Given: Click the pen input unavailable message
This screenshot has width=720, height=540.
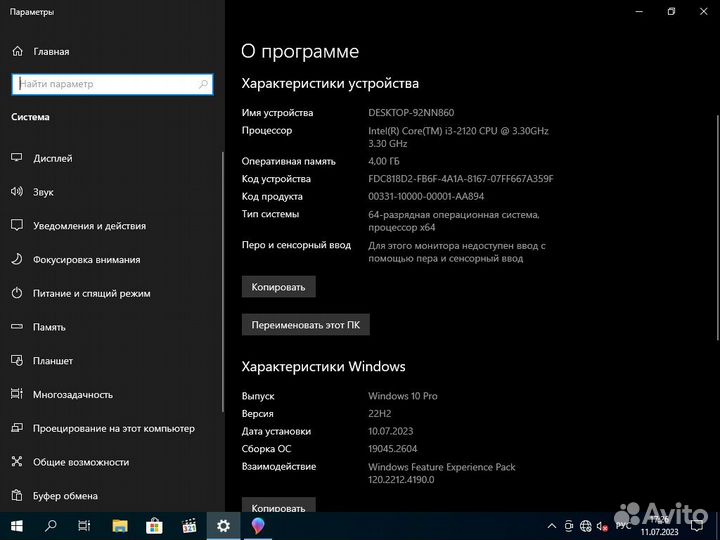Looking at the screenshot, I should pyautogui.click(x=456, y=252).
